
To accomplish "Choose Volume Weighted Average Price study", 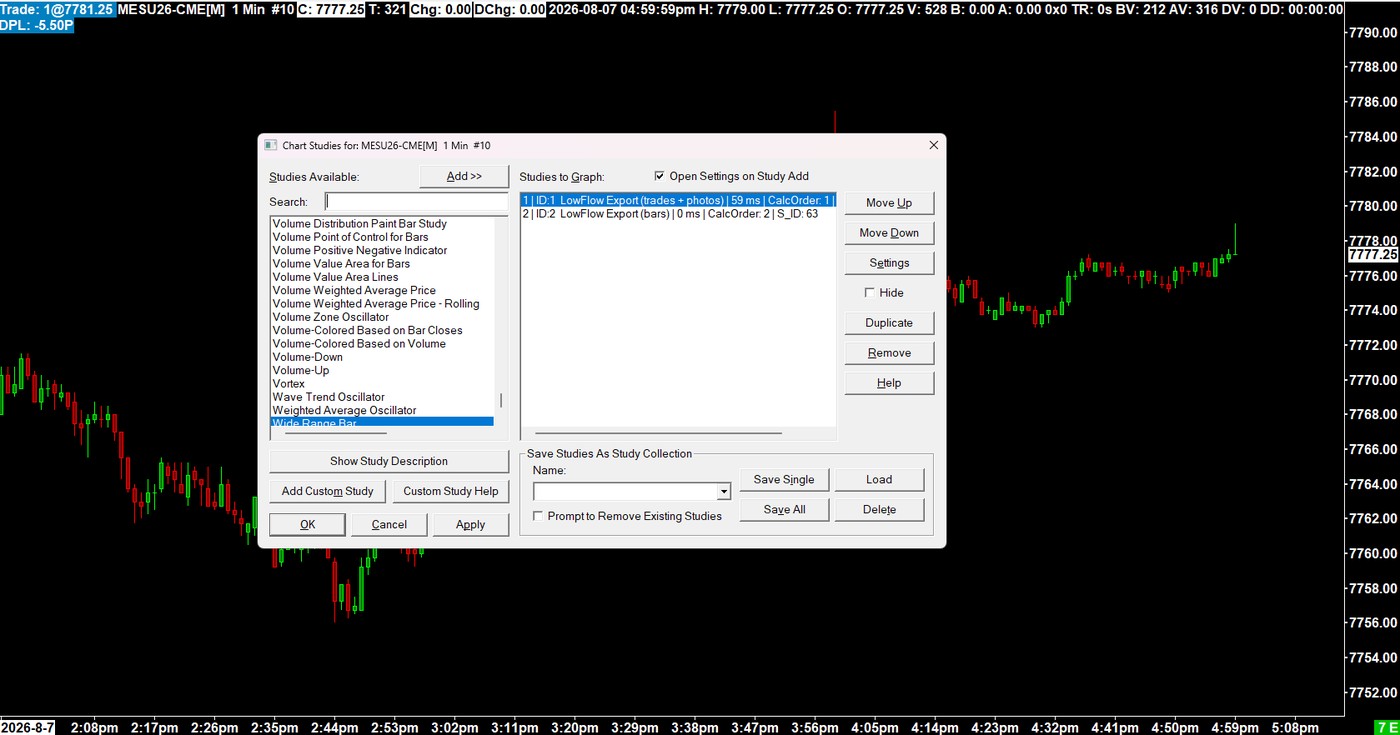I will point(382,290).
